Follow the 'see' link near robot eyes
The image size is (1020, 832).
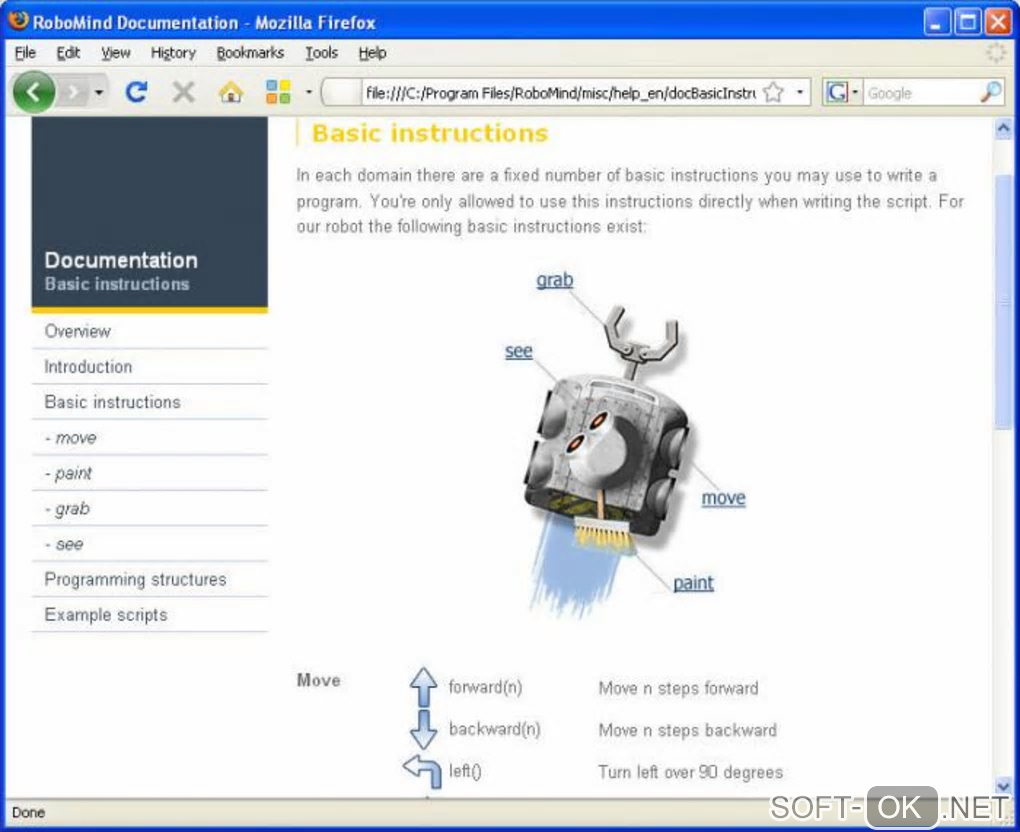[518, 351]
